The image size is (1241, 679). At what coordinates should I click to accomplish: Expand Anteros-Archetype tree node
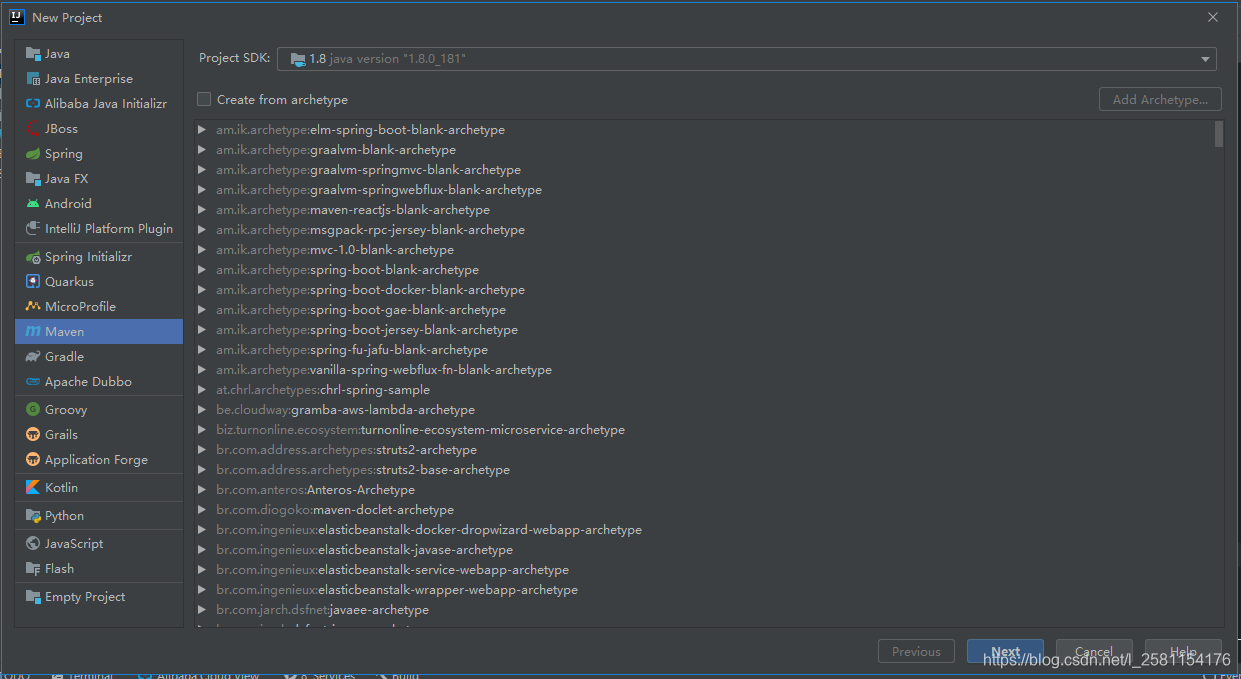[202, 490]
